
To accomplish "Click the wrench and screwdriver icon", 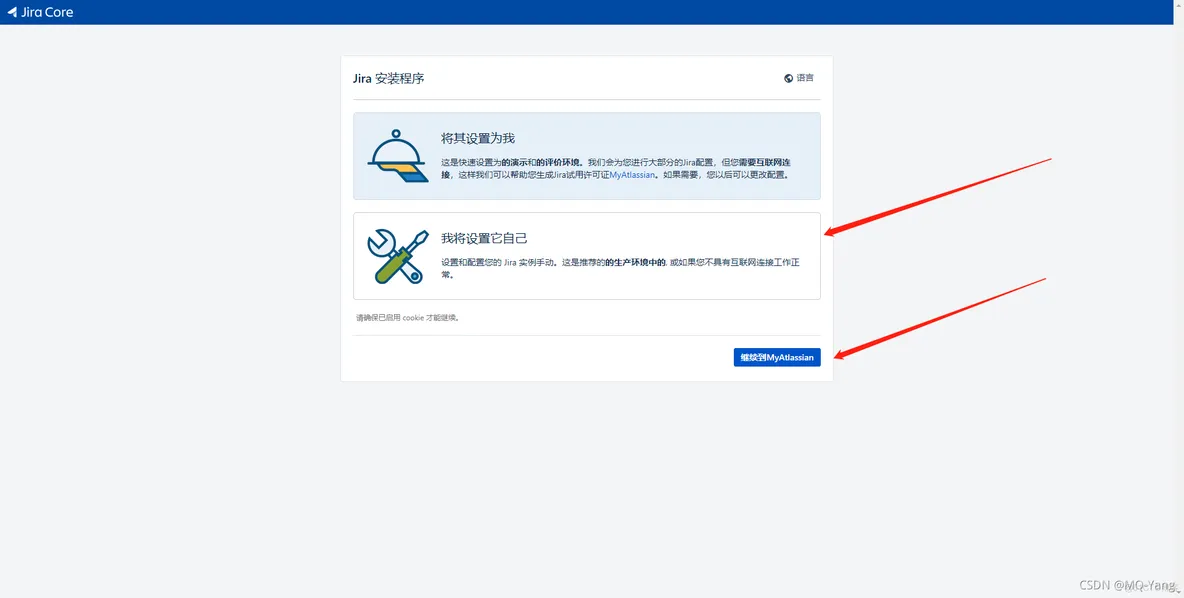I will pos(397,255).
